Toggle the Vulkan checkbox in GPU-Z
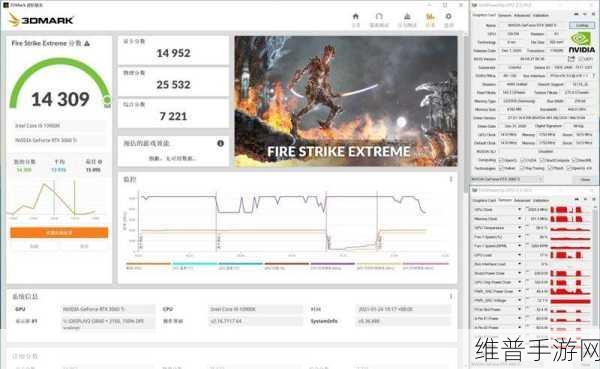600x369 pixels. (501, 168)
